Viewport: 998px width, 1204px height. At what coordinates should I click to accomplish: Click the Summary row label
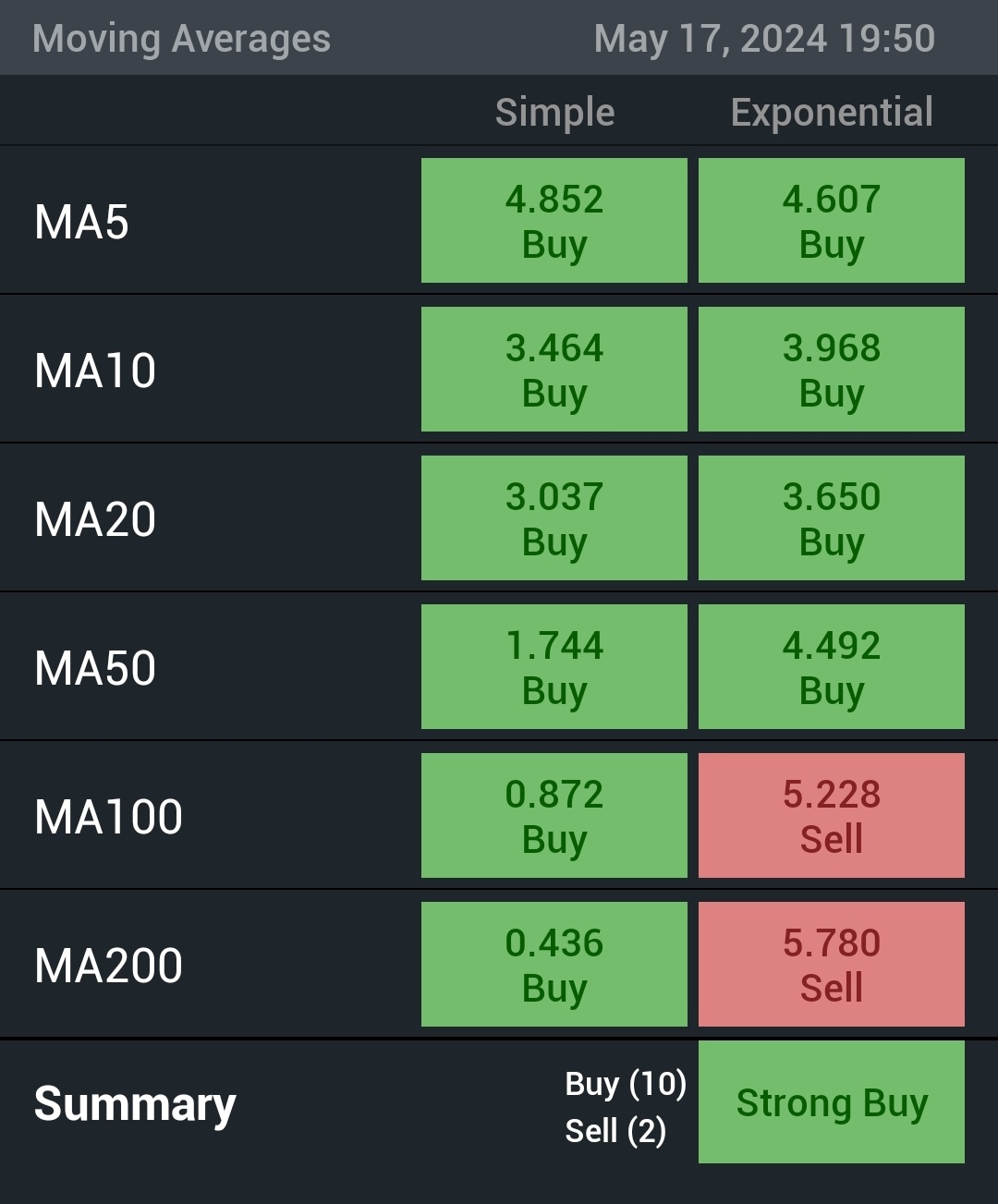point(135,1104)
